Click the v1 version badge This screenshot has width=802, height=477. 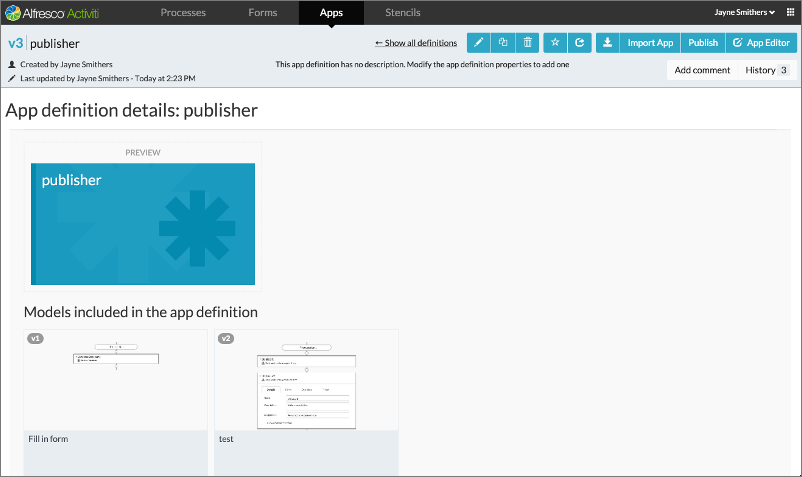coord(35,338)
